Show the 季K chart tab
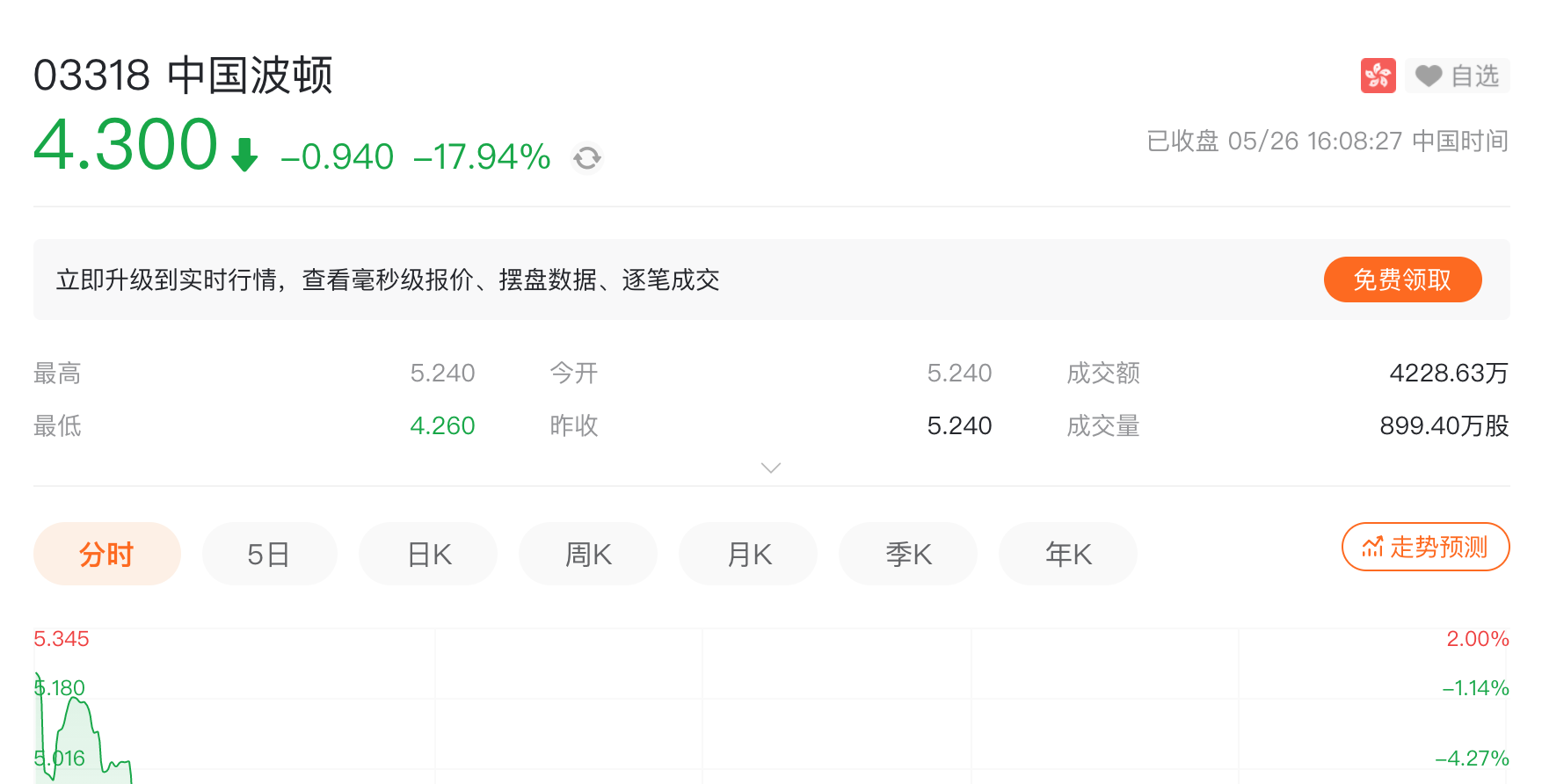 click(908, 554)
